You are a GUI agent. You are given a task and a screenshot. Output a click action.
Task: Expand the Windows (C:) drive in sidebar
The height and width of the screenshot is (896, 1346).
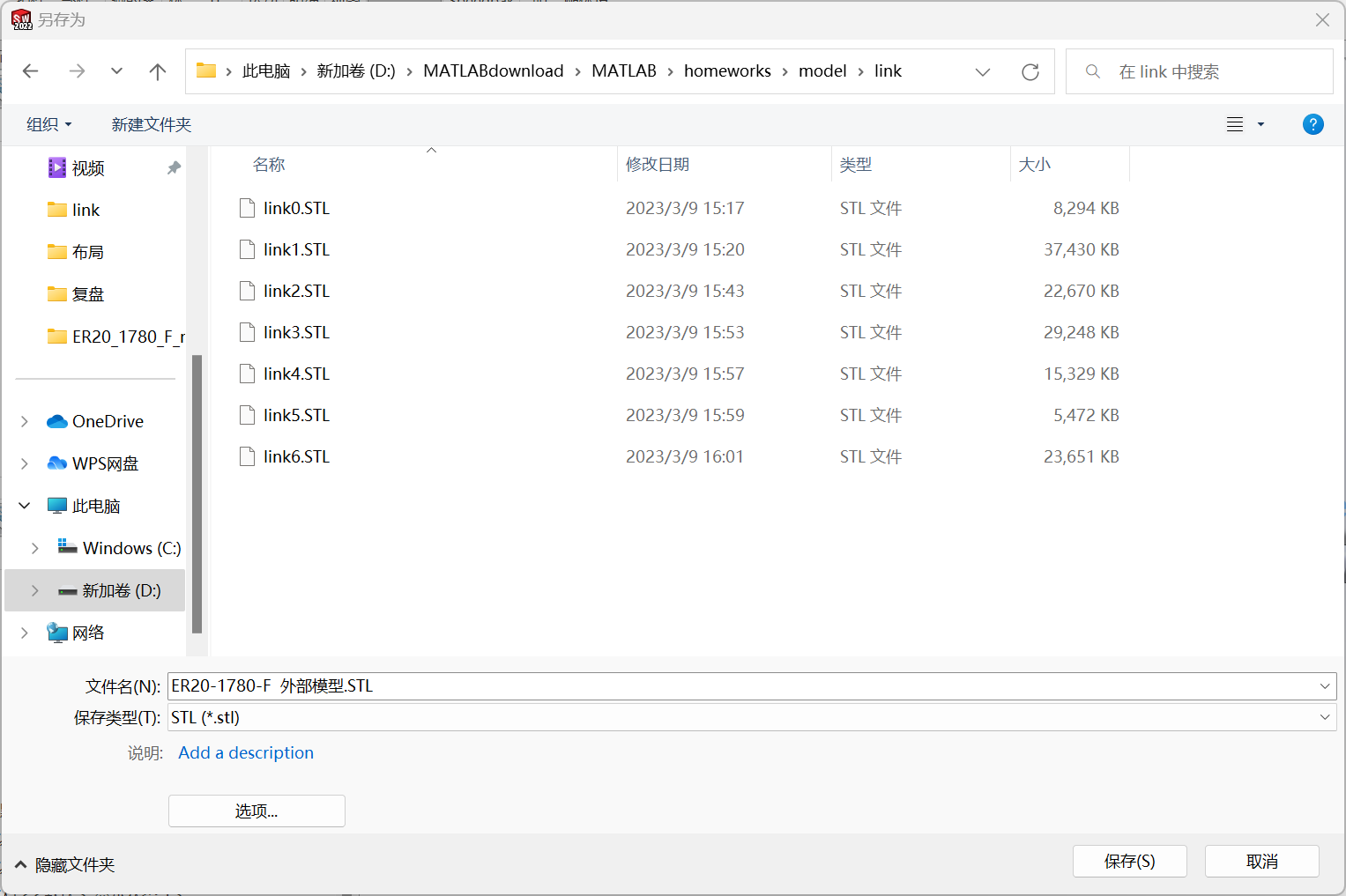point(33,547)
